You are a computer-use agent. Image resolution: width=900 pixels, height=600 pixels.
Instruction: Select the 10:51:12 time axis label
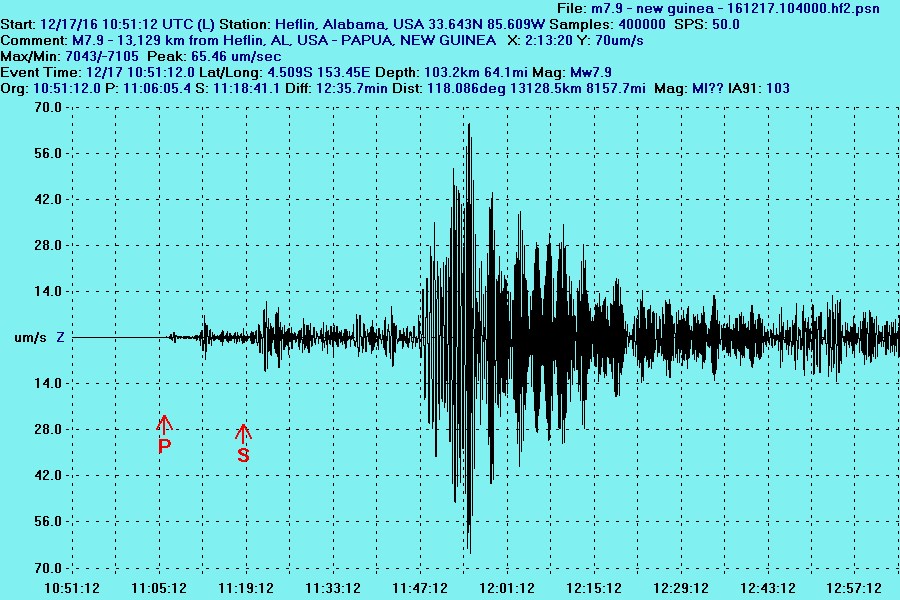pyautogui.click(x=72, y=589)
